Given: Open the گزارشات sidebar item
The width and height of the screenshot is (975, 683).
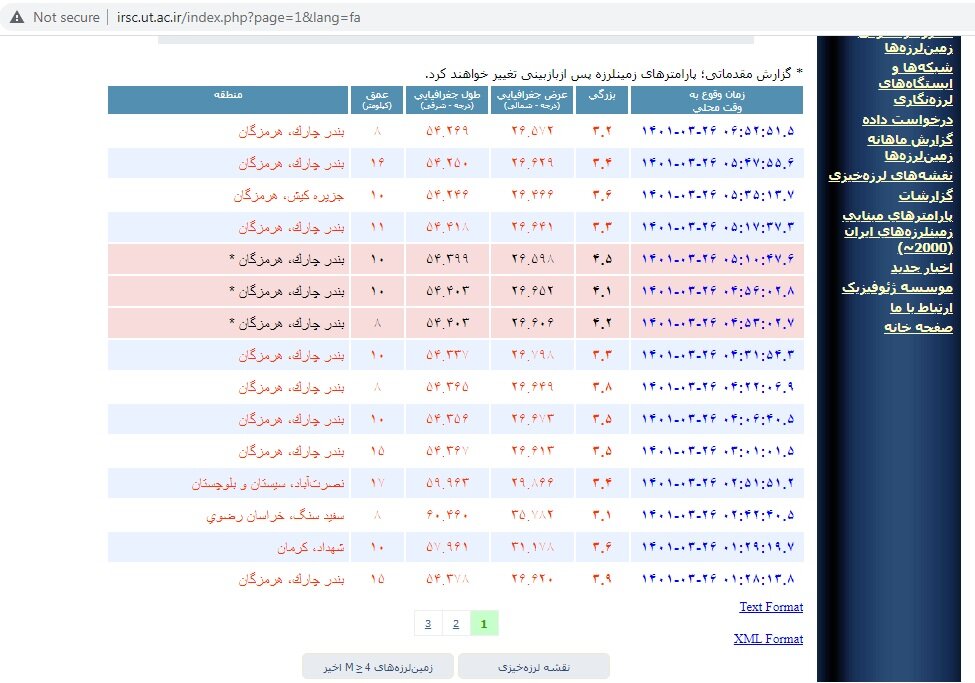Looking at the screenshot, I should 925,195.
